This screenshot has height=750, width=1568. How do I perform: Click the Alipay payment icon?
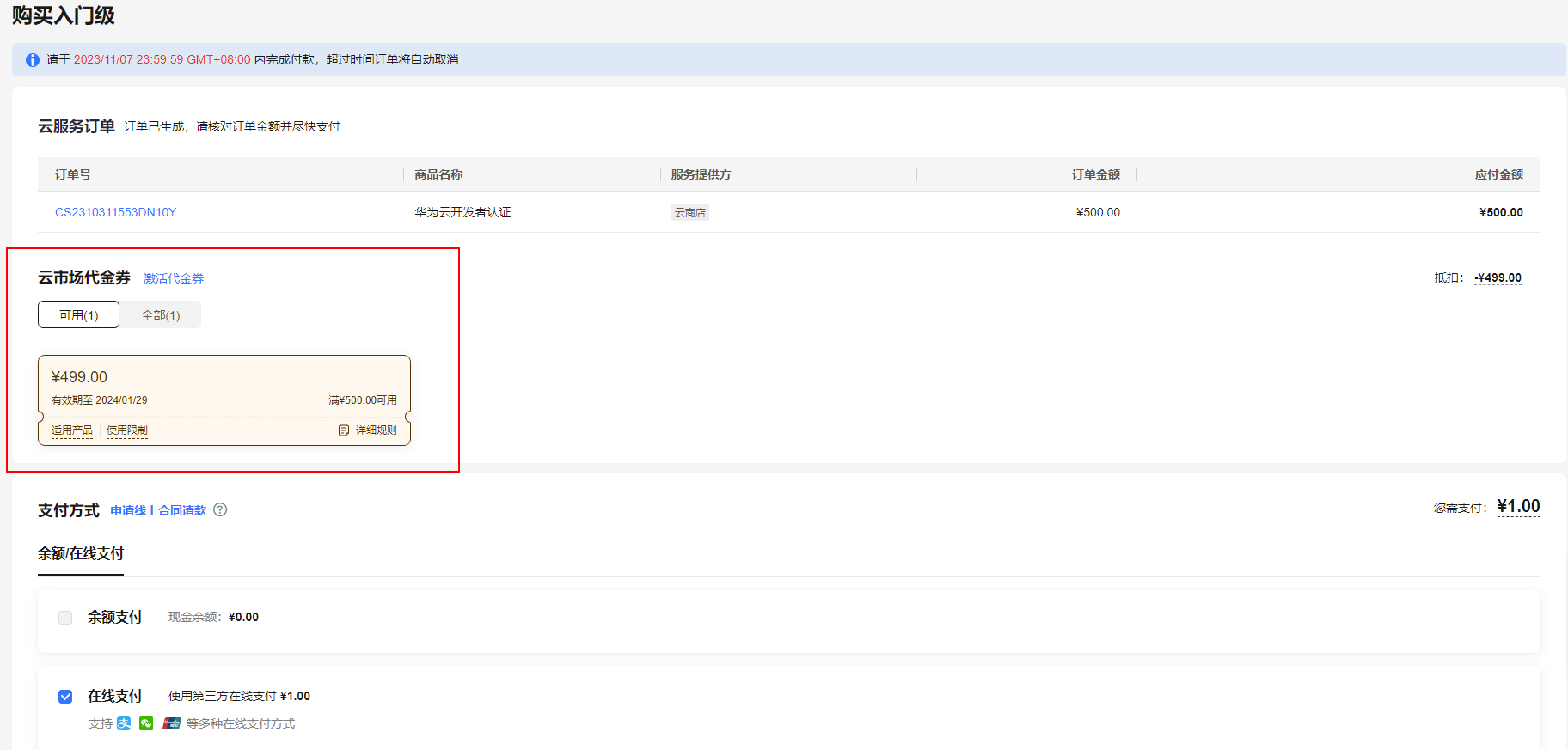point(124,723)
